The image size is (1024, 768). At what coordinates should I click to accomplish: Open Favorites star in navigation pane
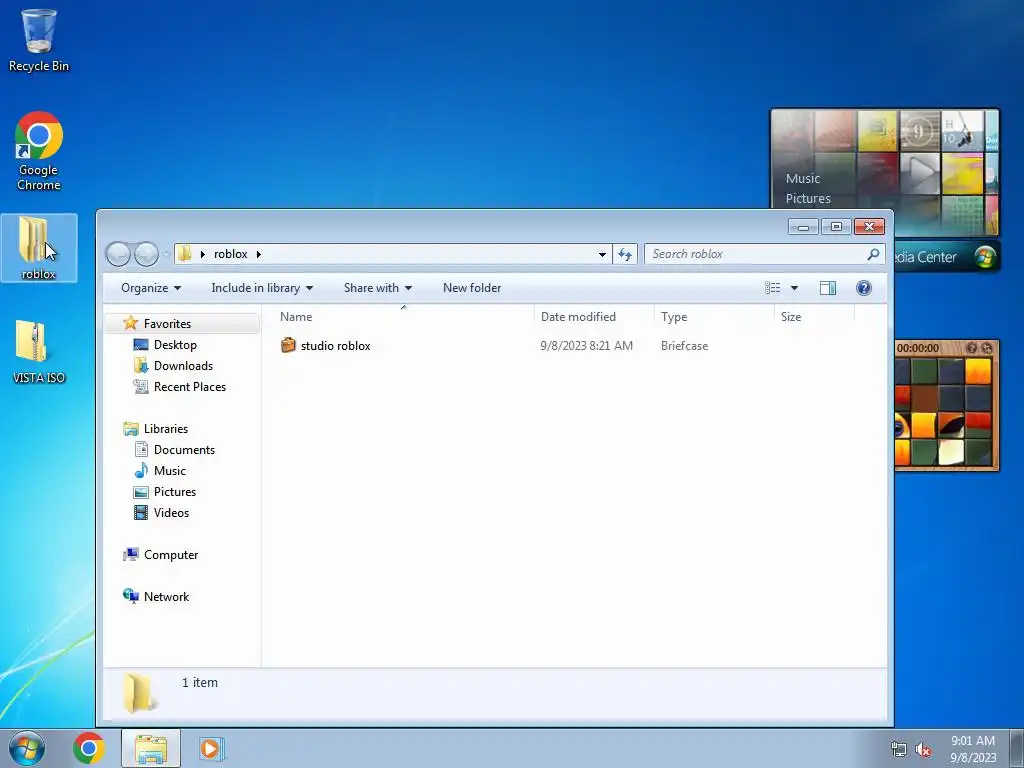pos(131,323)
